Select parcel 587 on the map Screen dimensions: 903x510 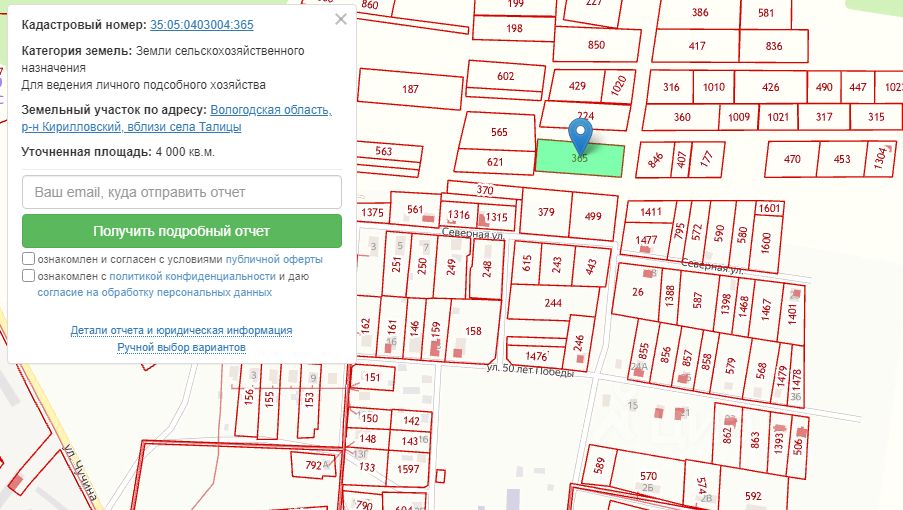pyautogui.click(x=698, y=300)
